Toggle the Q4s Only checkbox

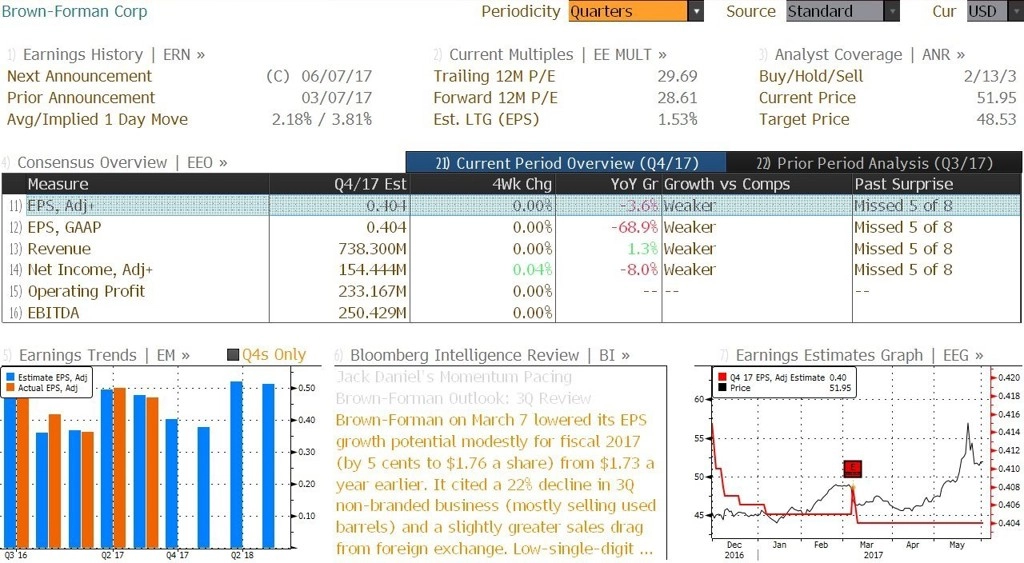point(232,355)
